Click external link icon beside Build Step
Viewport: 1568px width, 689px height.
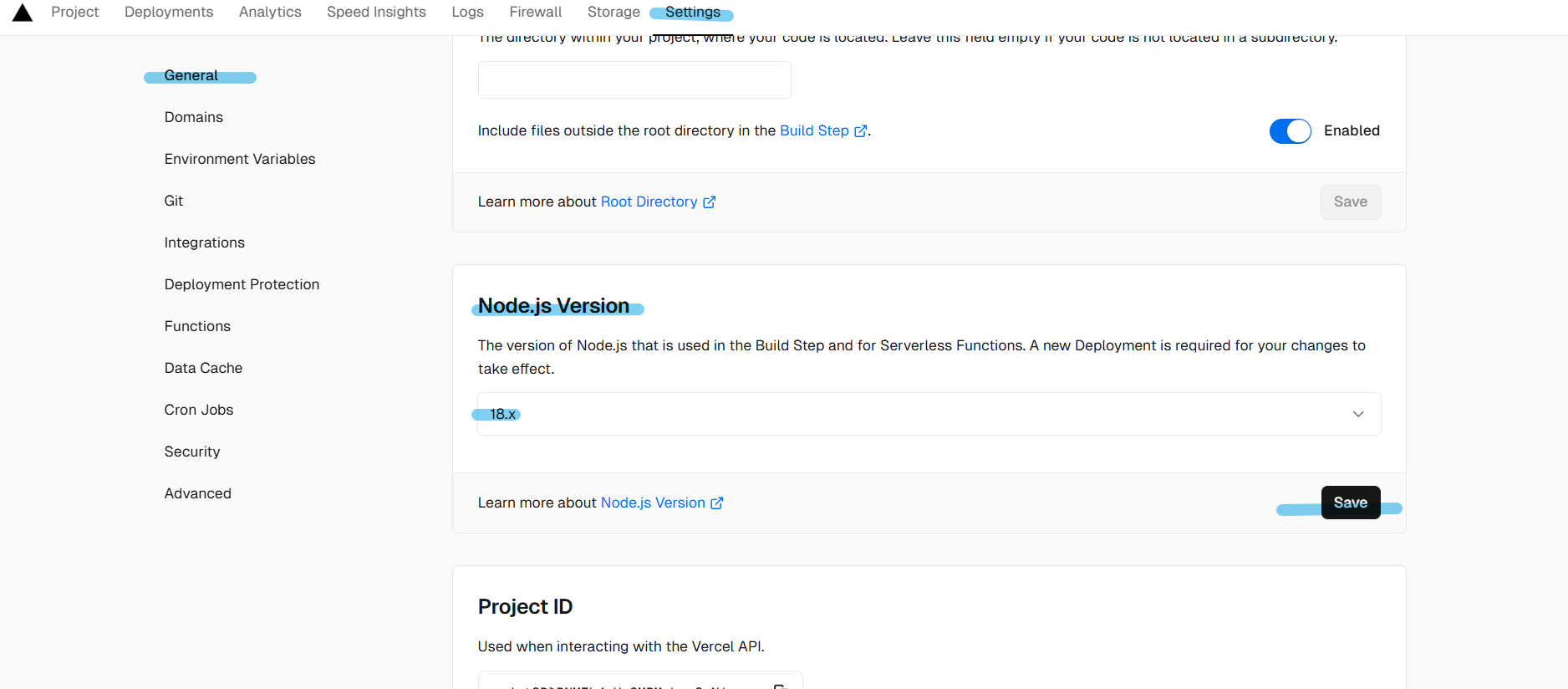click(x=860, y=131)
